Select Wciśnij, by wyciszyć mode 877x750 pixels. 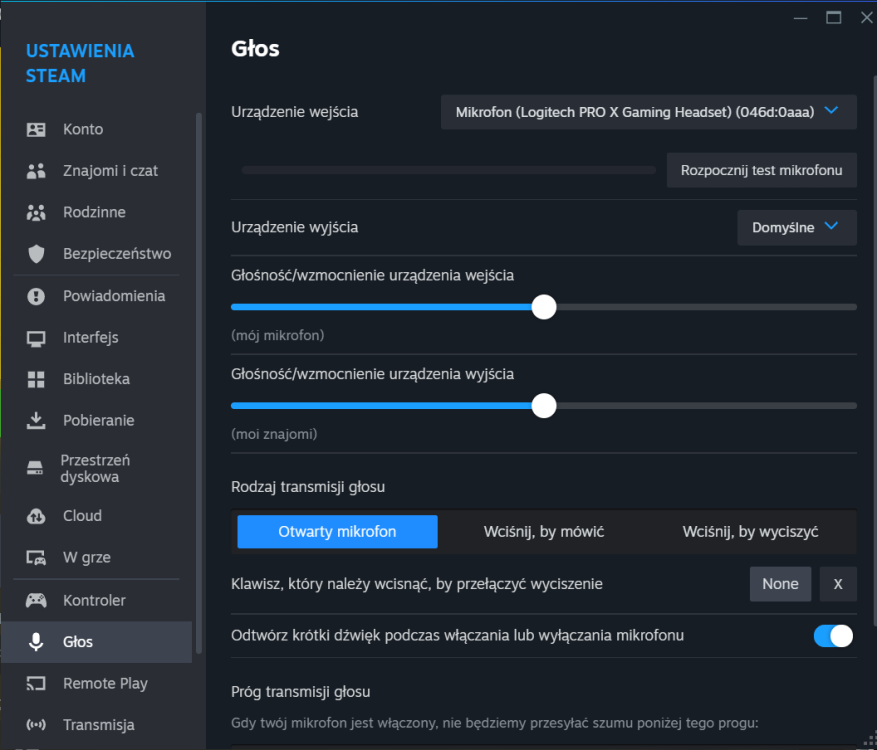coord(750,531)
